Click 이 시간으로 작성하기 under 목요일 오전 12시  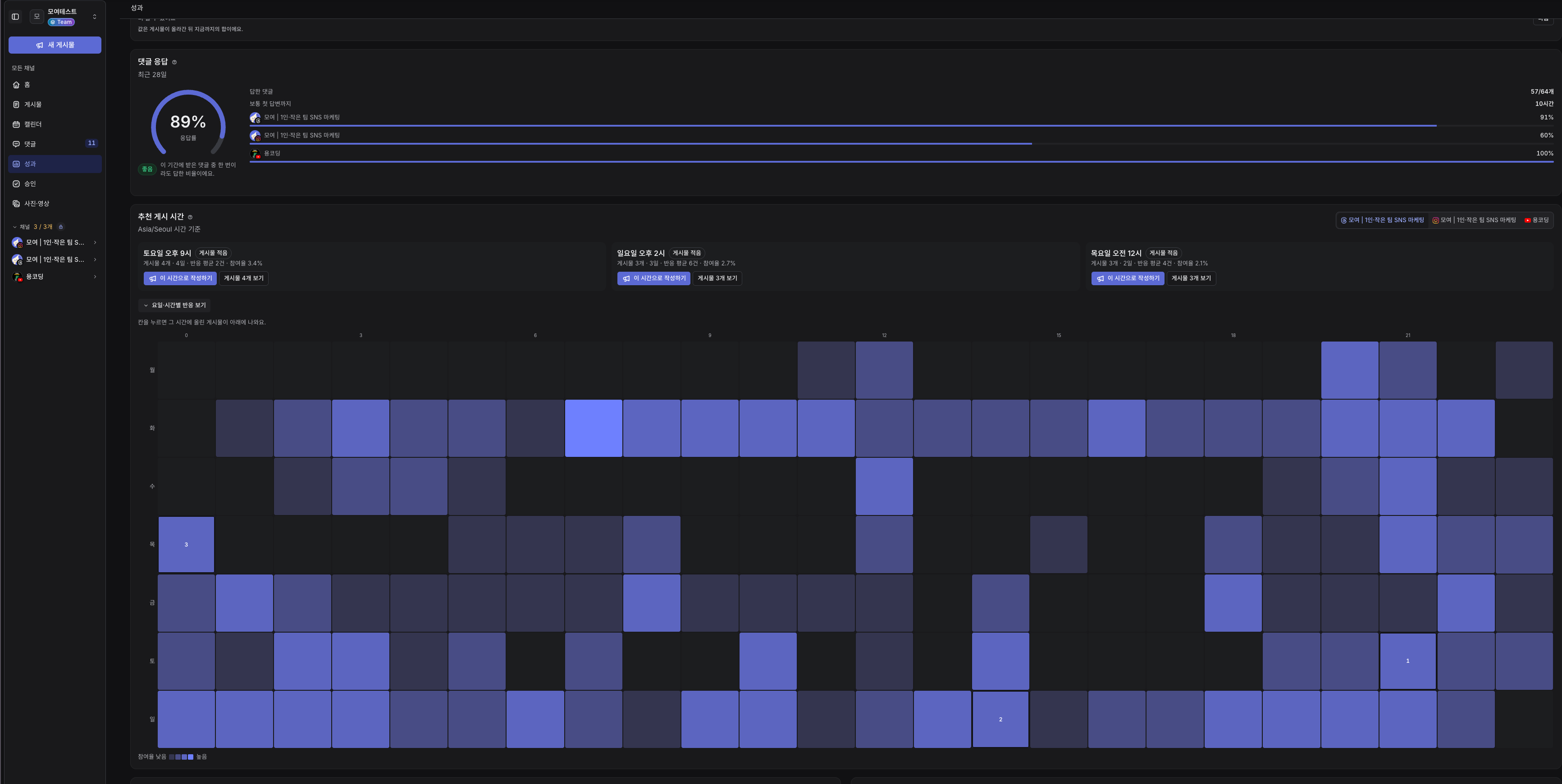pyautogui.click(x=1128, y=278)
